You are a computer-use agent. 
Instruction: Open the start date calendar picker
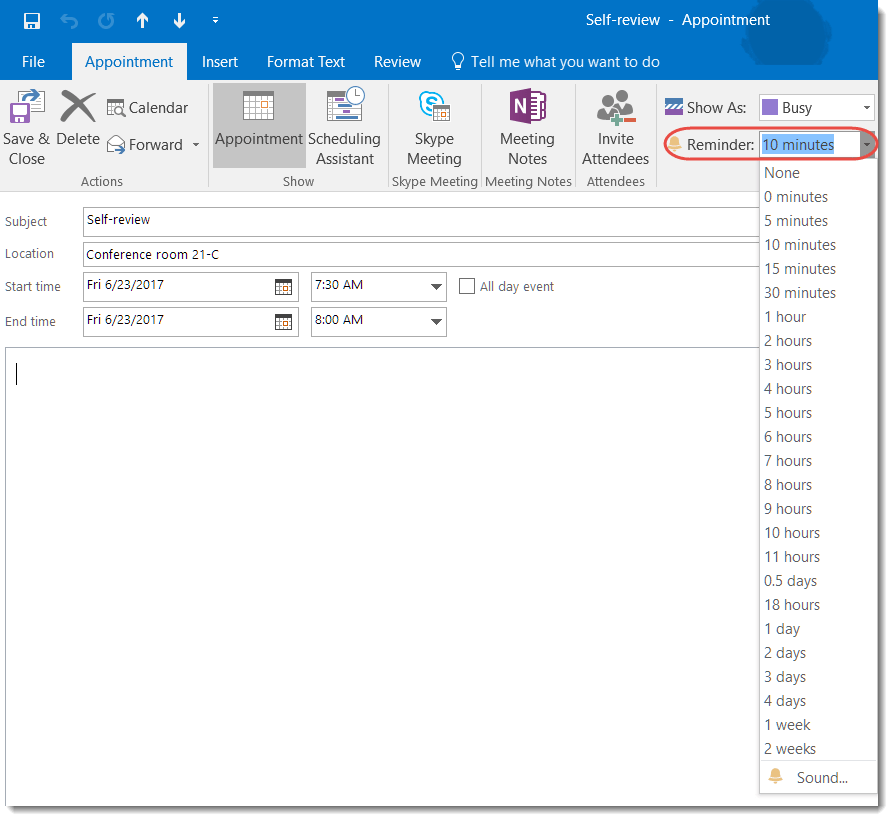[284, 286]
